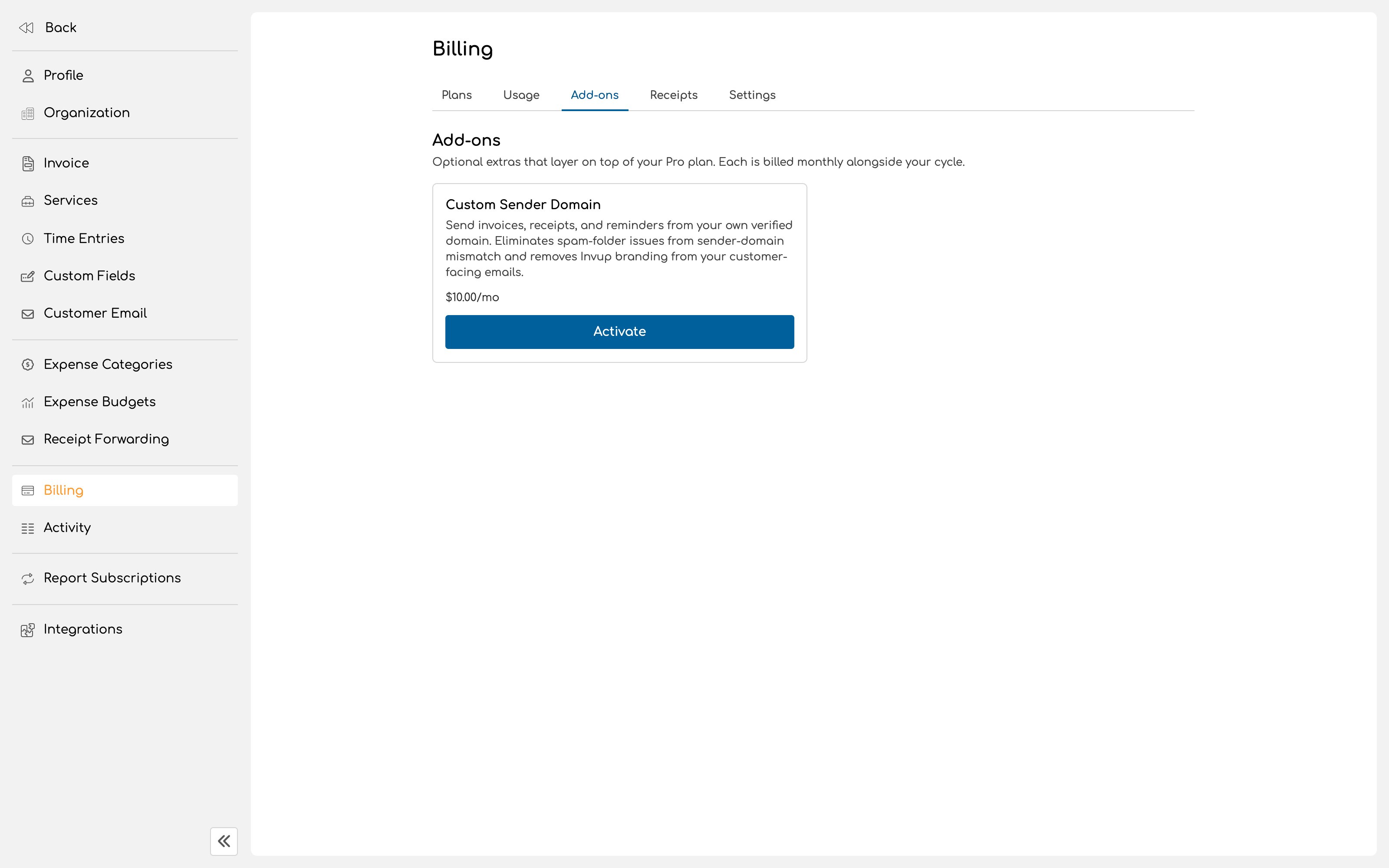
Task: Click the Custom Fields edit icon
Action: (x=27, y=276)
